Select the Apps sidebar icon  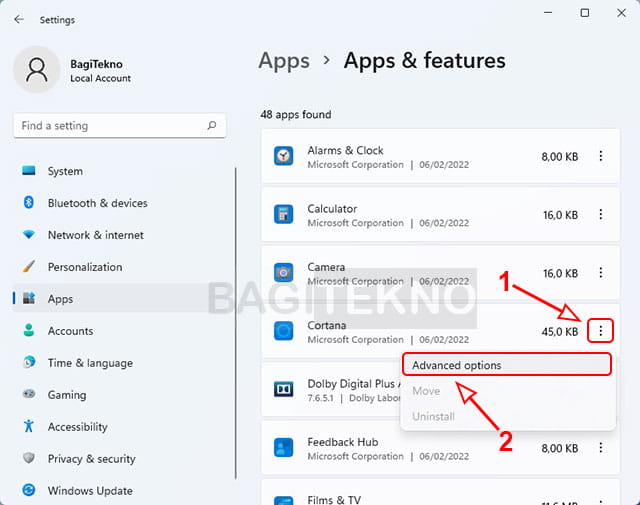29,298
